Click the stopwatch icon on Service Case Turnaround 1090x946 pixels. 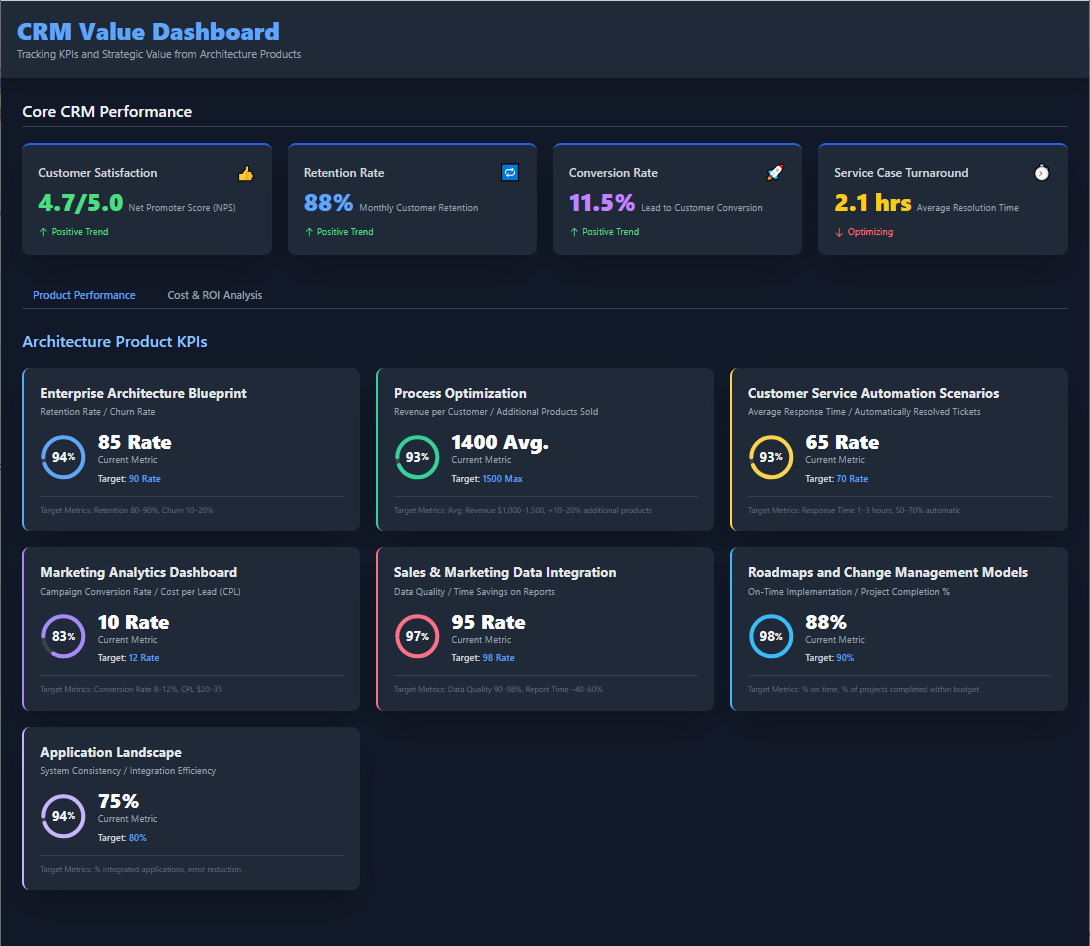point(1041,173)
